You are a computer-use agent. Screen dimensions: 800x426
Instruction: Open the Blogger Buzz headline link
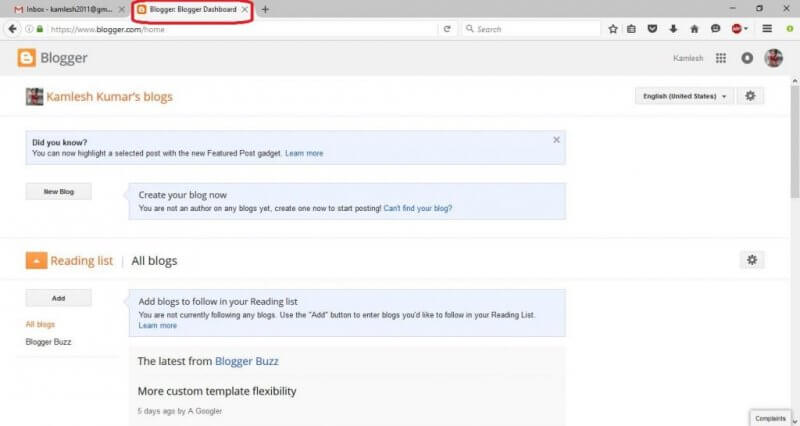(247, 361)
